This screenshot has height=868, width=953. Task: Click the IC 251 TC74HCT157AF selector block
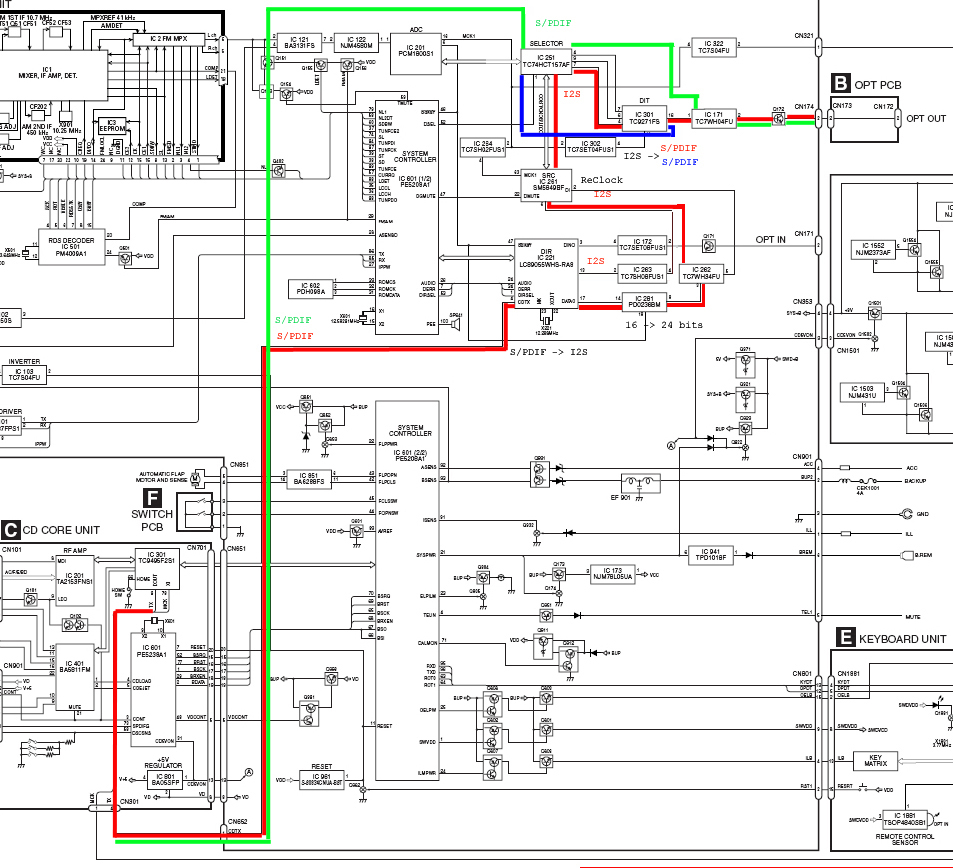tap(546, 61)
